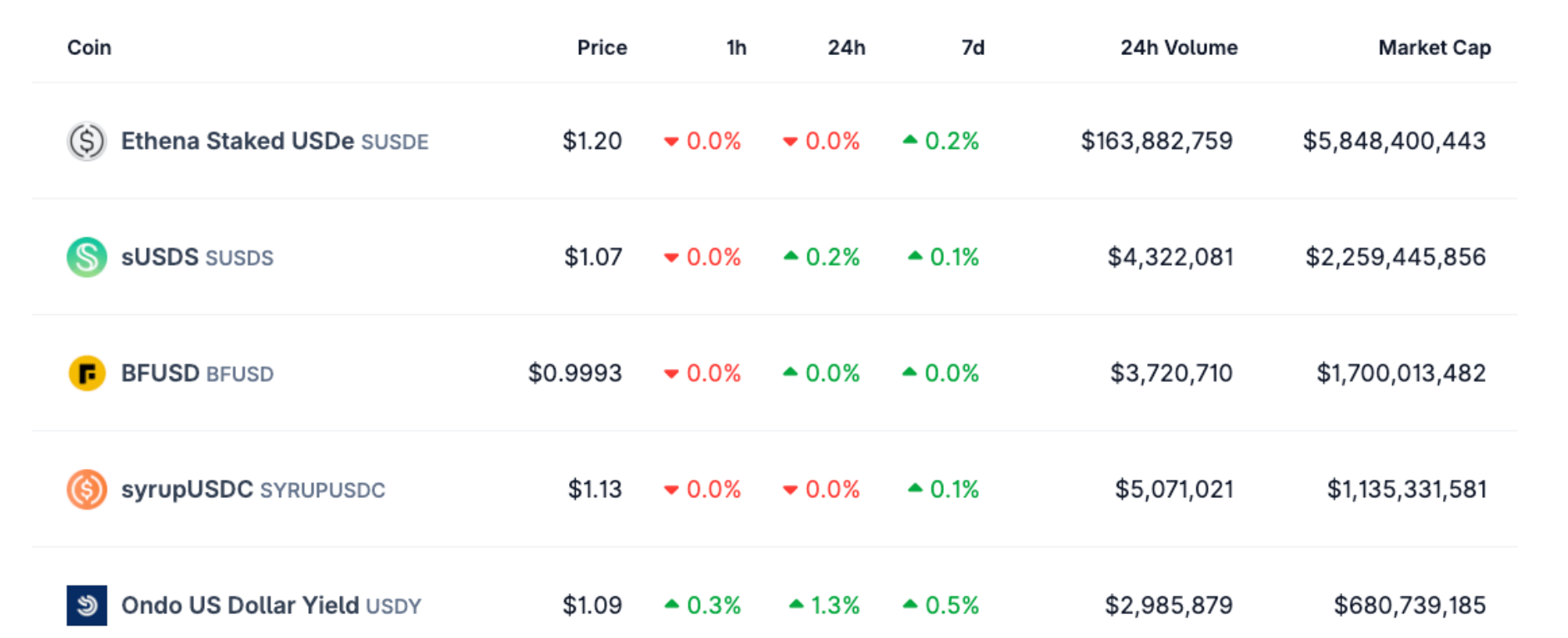Click the Ondo US Dollar Yield icon
Screen dimensions: 1568x638
pyautogui.click(x=87, y=606)
